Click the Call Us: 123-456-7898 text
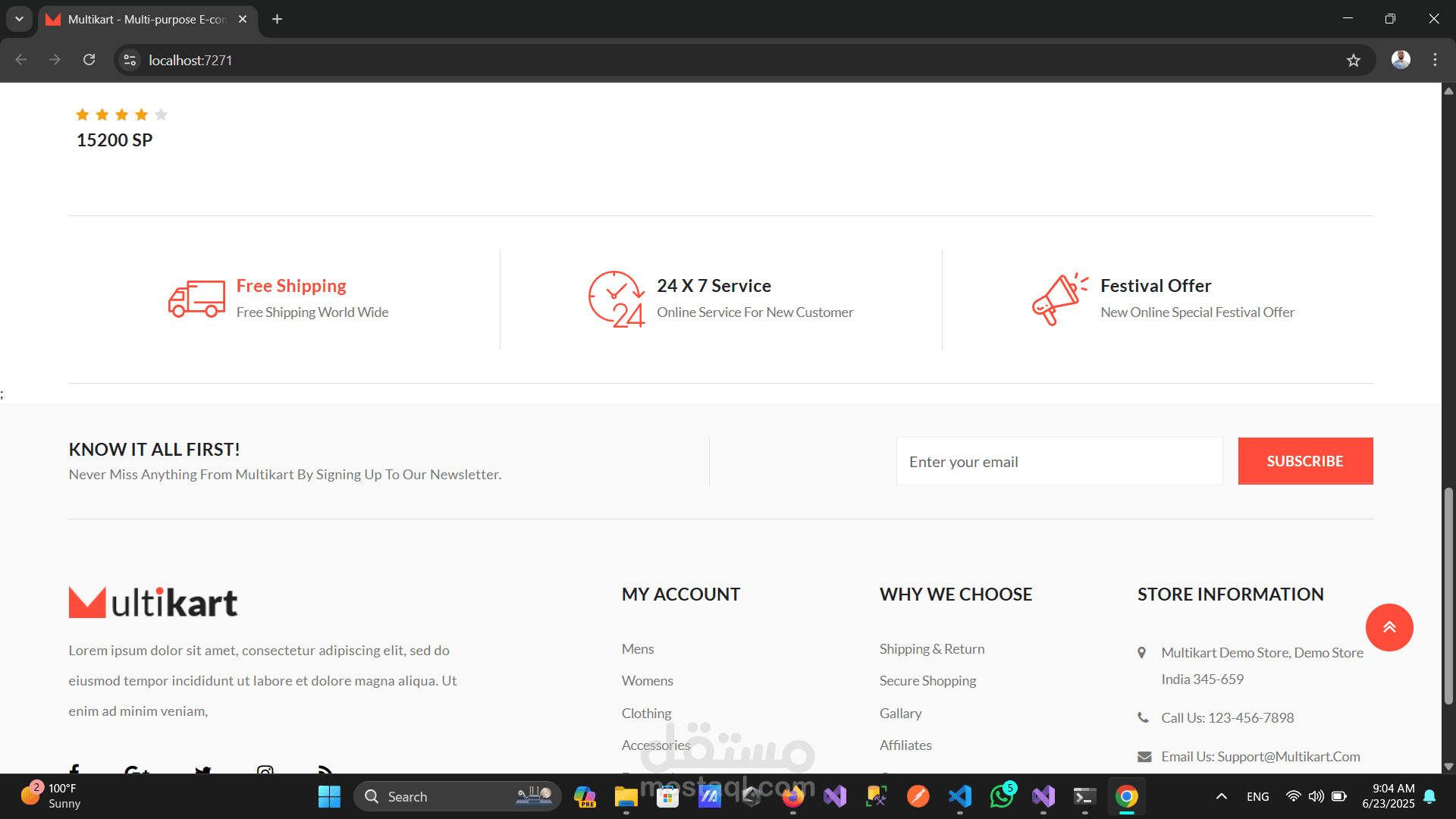 1227,718
